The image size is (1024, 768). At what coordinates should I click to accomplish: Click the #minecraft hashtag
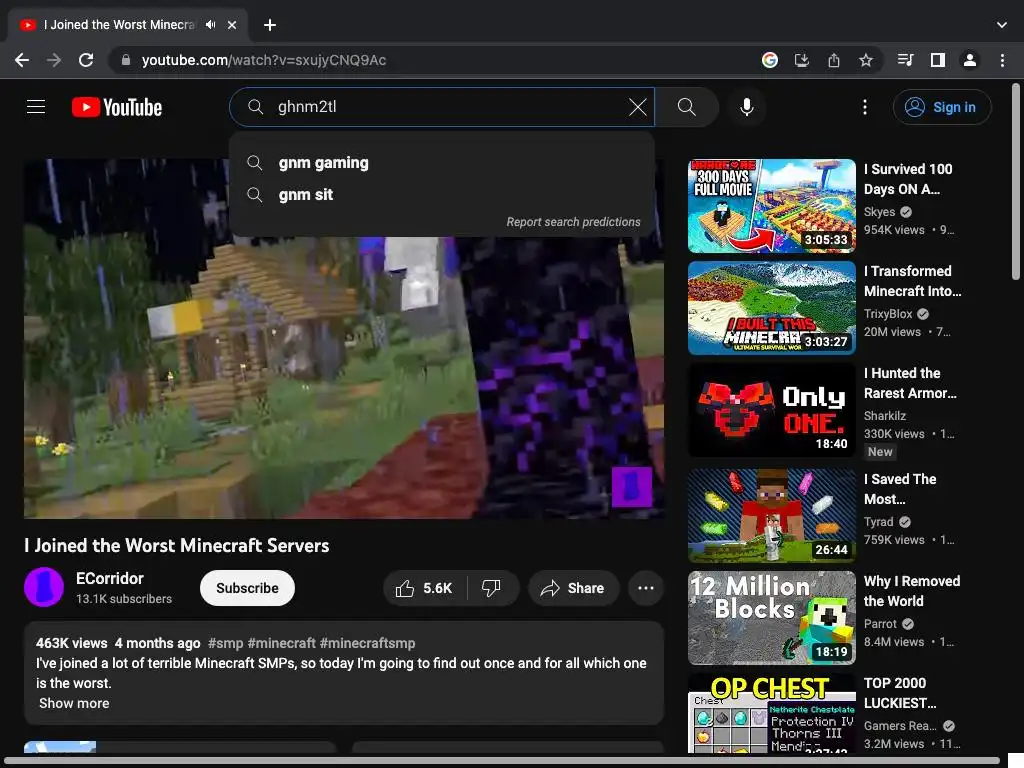(x=281, y=643)
